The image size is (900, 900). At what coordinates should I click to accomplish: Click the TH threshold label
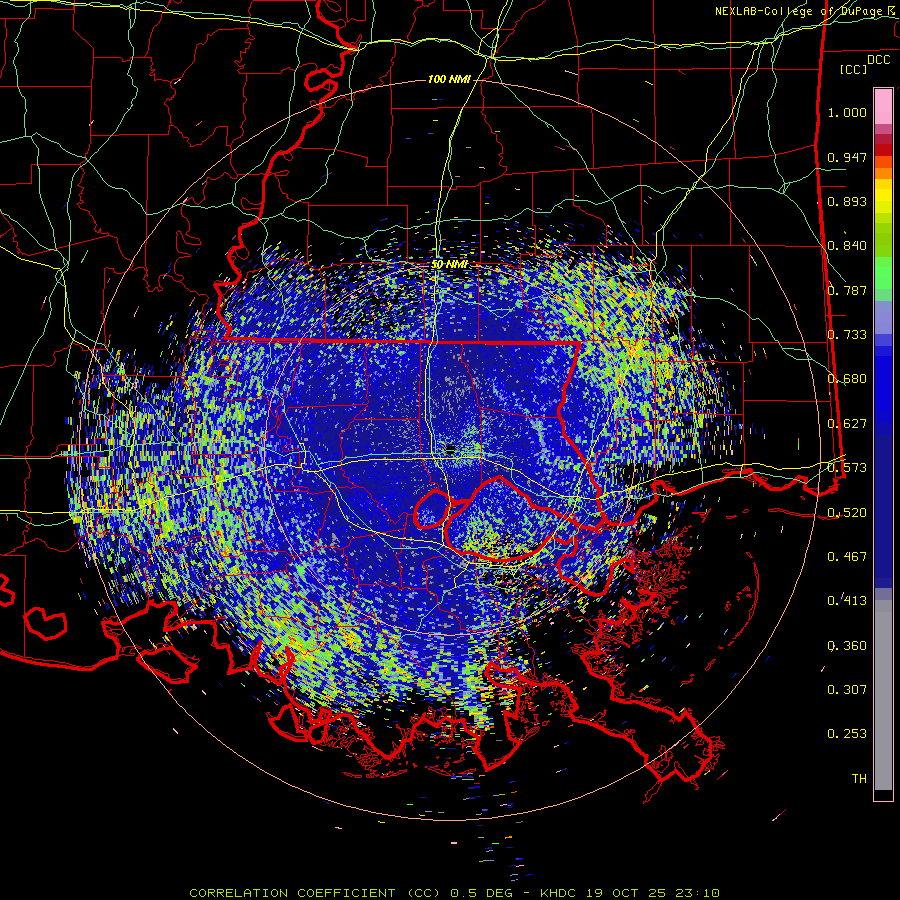tap(859, 778)
